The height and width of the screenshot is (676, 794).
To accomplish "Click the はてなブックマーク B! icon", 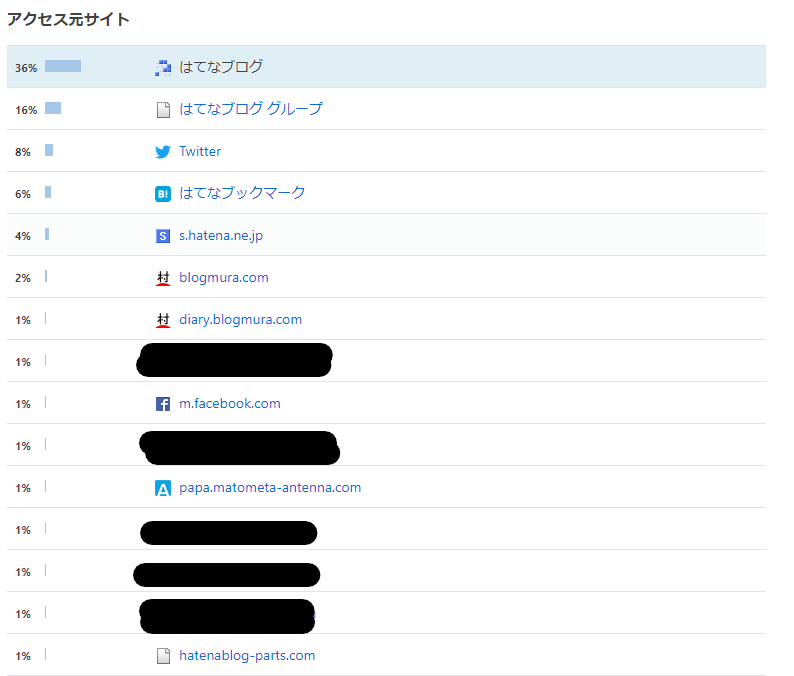I will point(163,193).
